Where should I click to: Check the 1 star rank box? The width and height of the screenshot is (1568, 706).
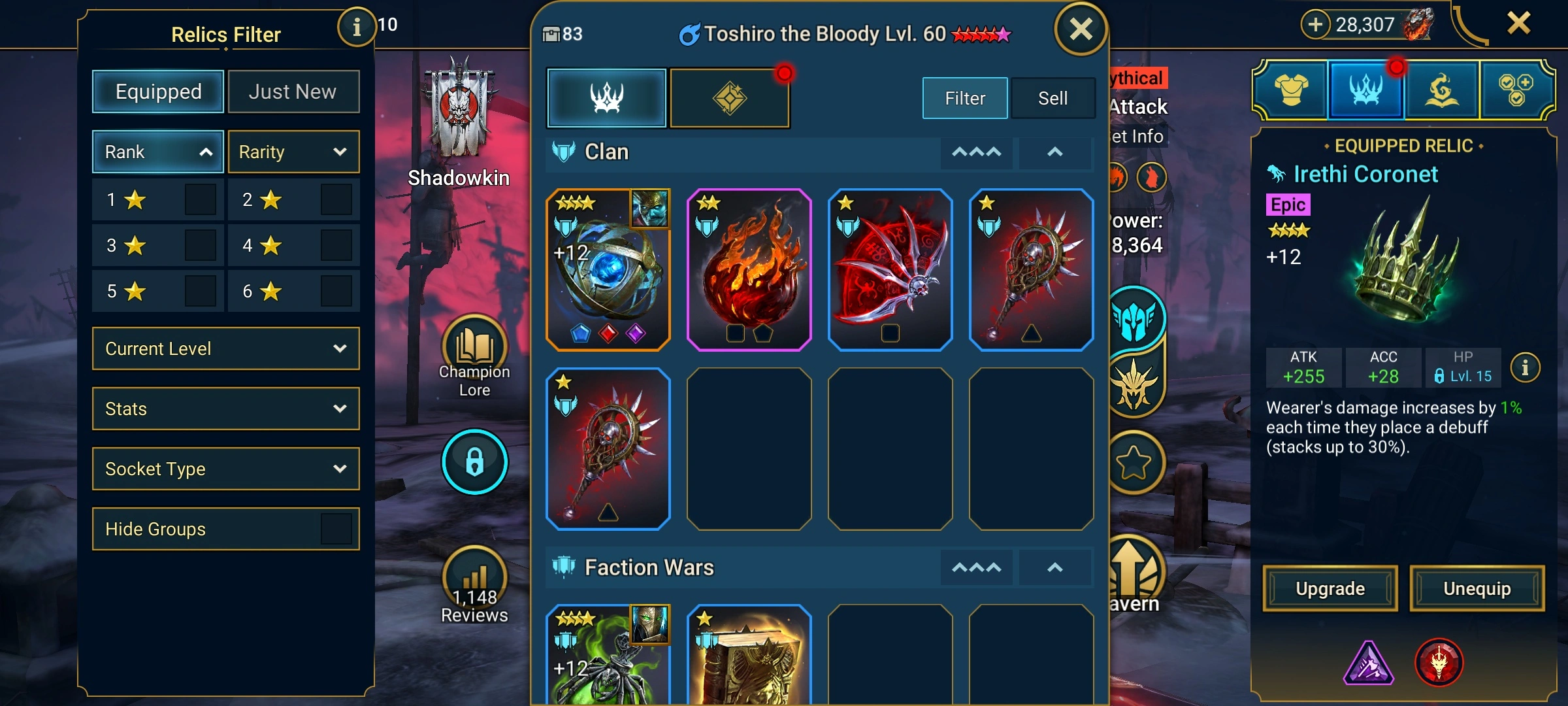(200, 199)
